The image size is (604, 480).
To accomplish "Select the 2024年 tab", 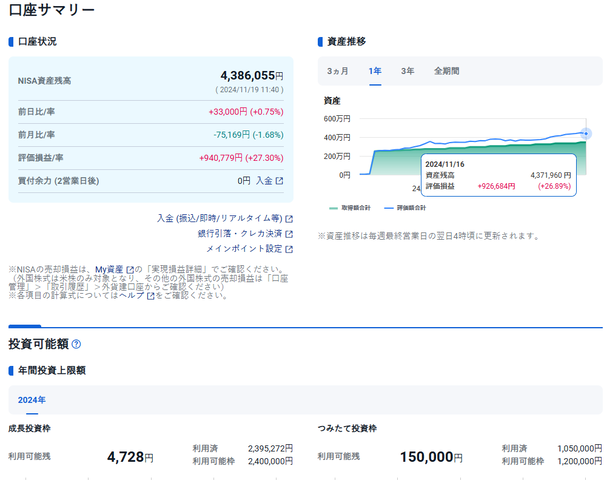I will pyautogui.click(x=32, y=400).
